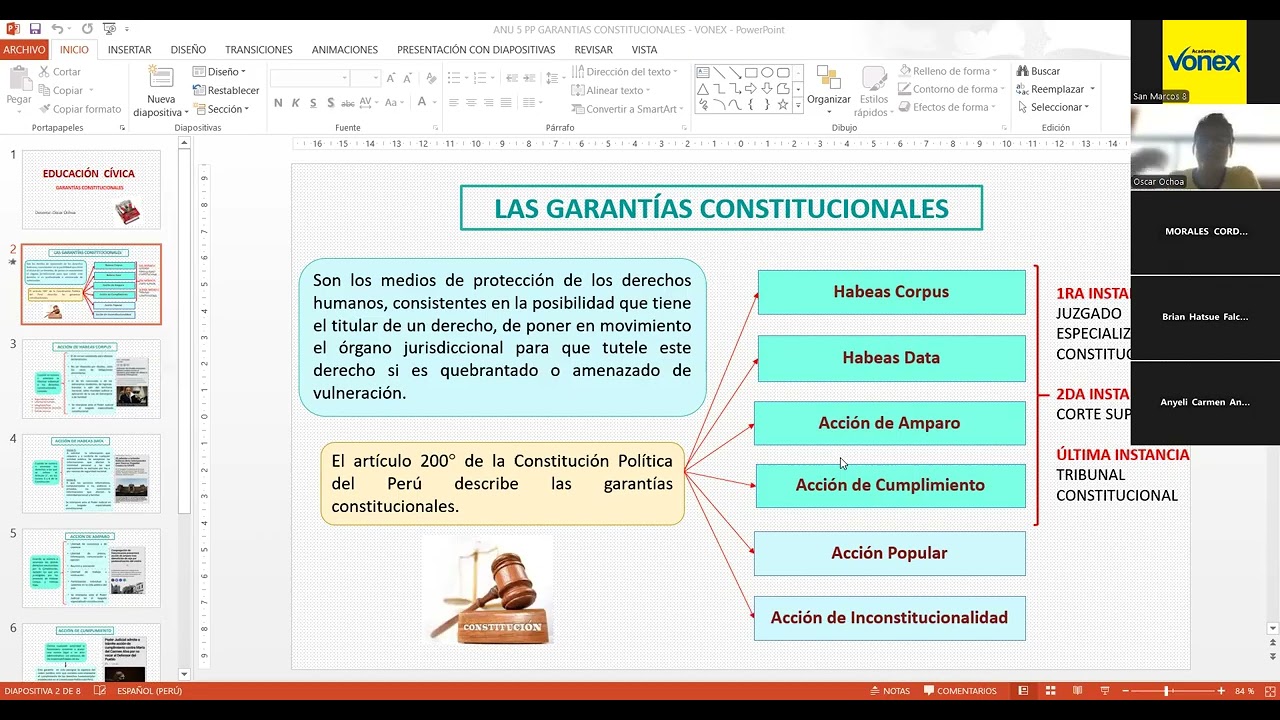The image size is (1280, 720).
Task: Center paragraph text
Action: [x=471, y=102]
